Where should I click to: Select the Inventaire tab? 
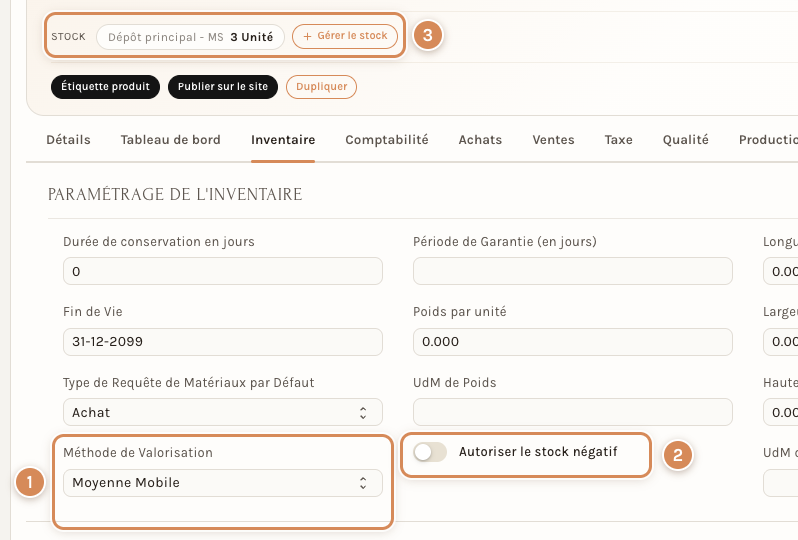(283, 140)
